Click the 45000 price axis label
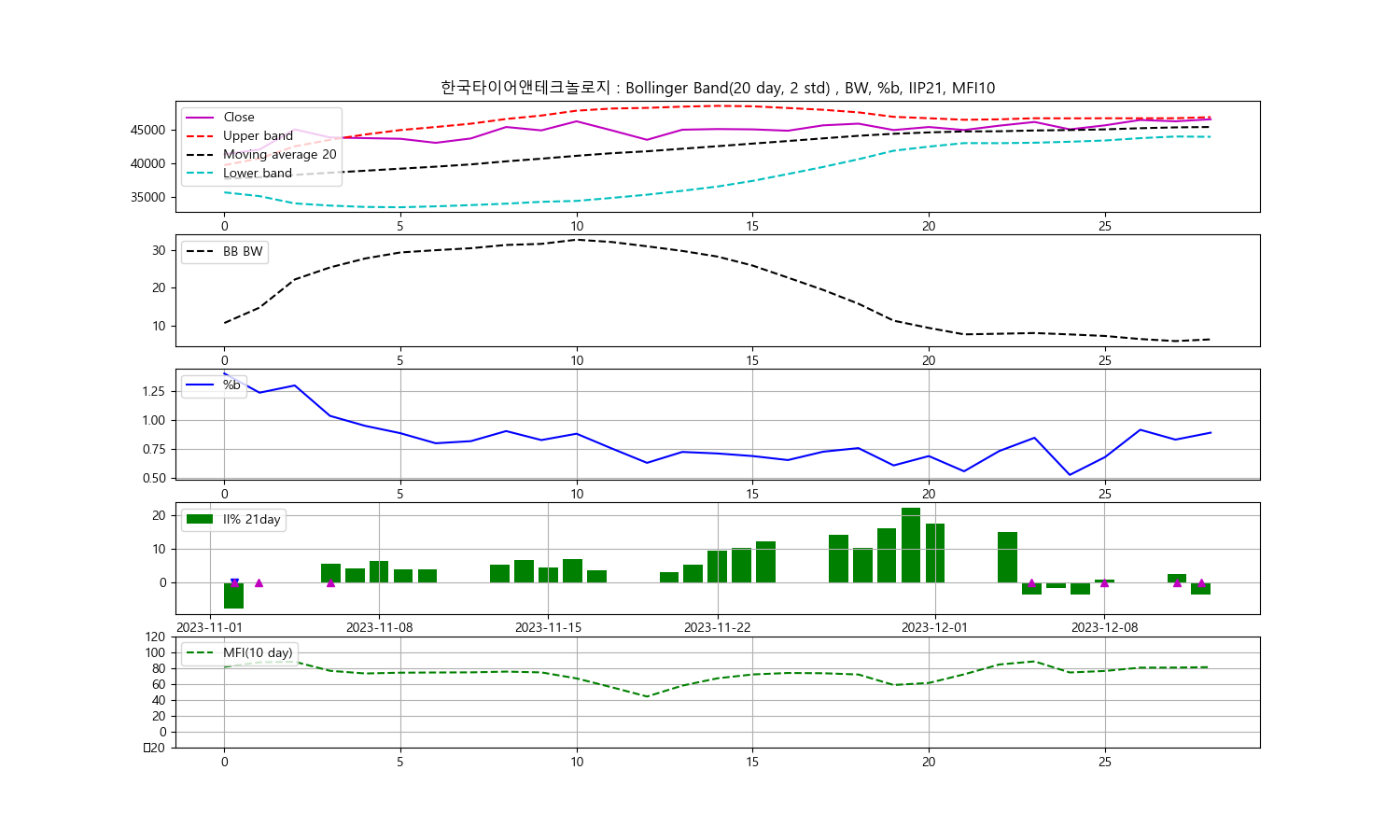The height and width of the screenshot is (840, 1400). coord(147,130)
